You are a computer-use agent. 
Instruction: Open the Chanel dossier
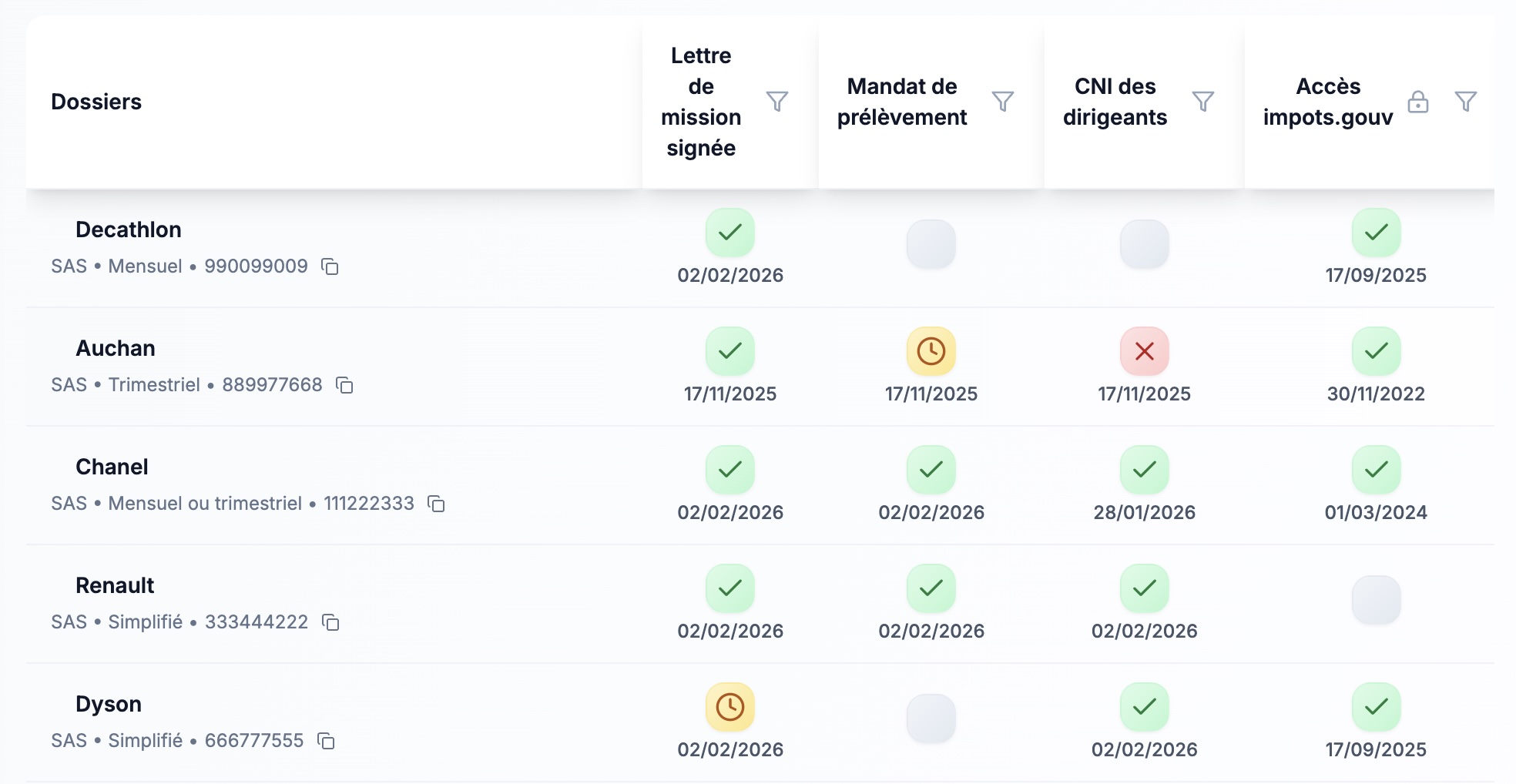tap(112, 466)
